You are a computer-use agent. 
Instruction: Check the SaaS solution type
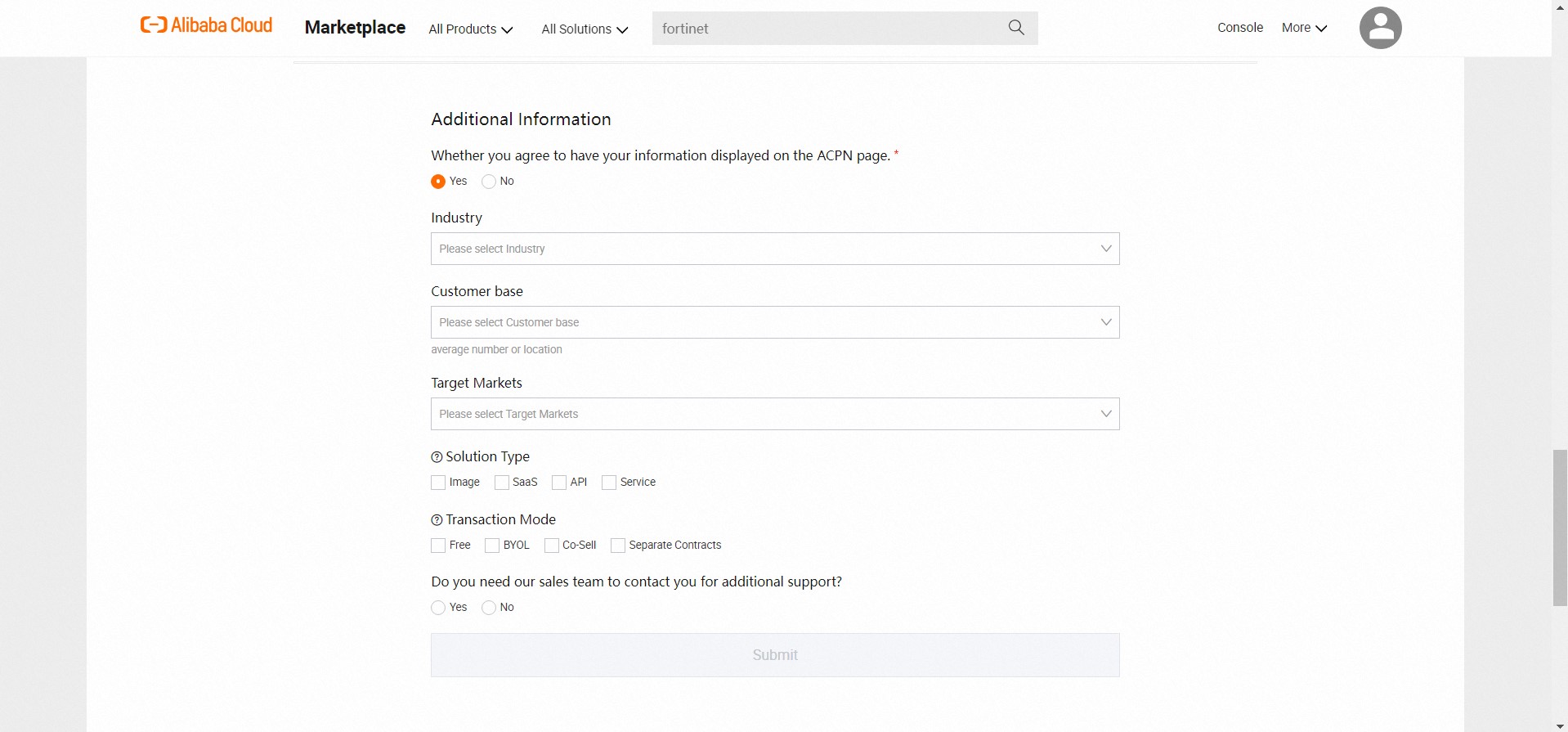tap(502, 483)
